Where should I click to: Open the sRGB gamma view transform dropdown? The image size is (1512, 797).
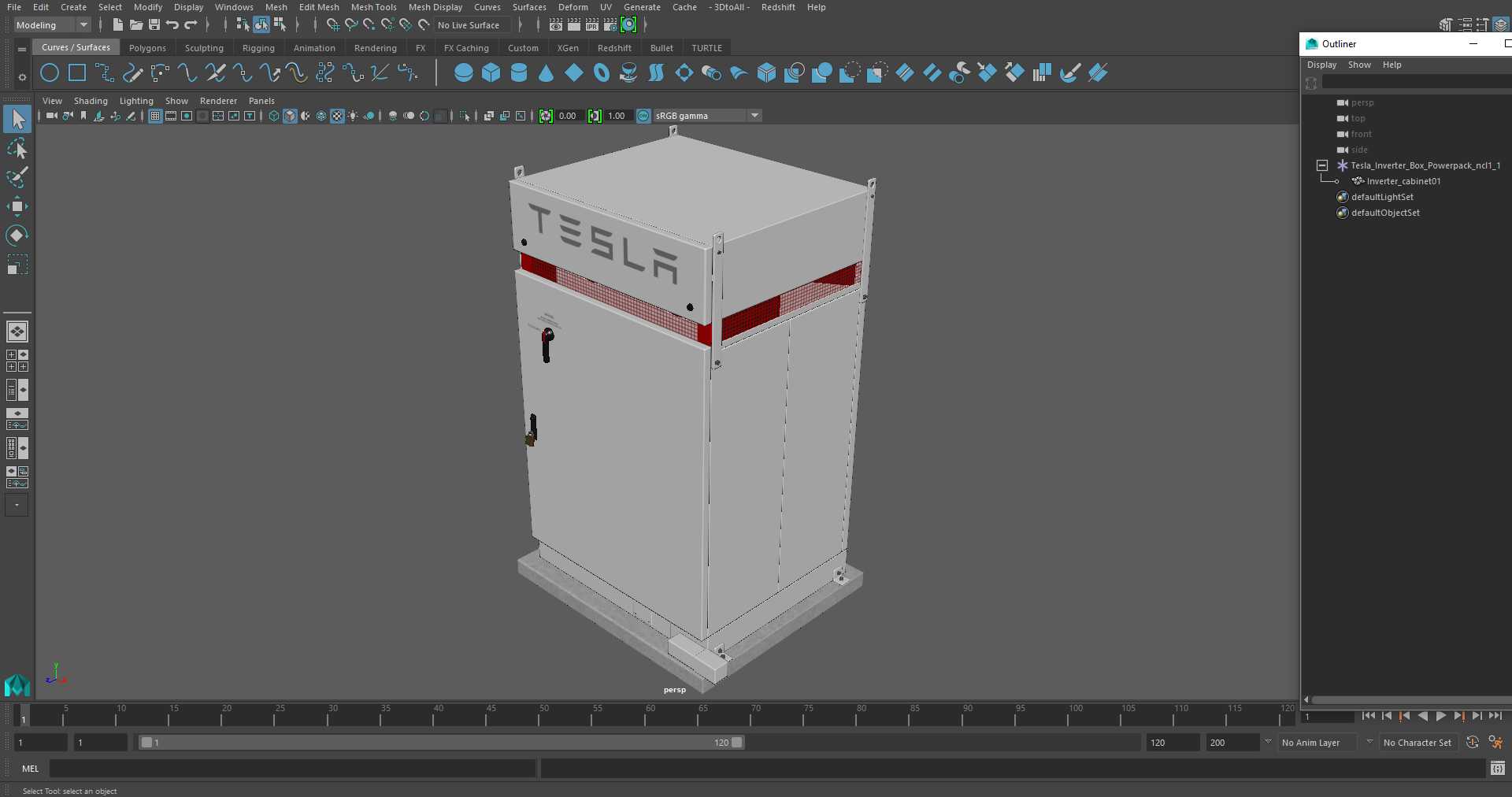(707, 116)
